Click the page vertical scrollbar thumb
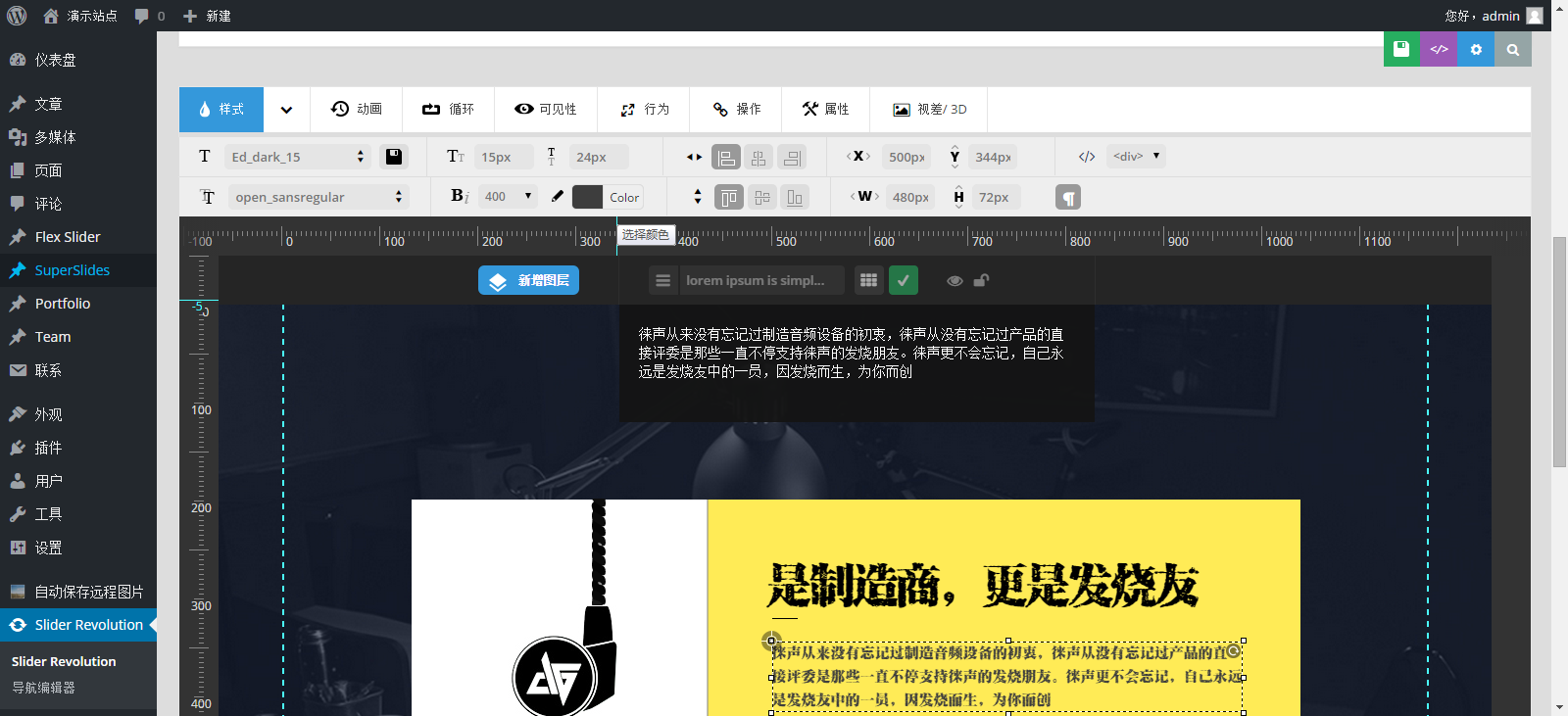This screenshot has height=716, width=1568. coord(1559,352)
